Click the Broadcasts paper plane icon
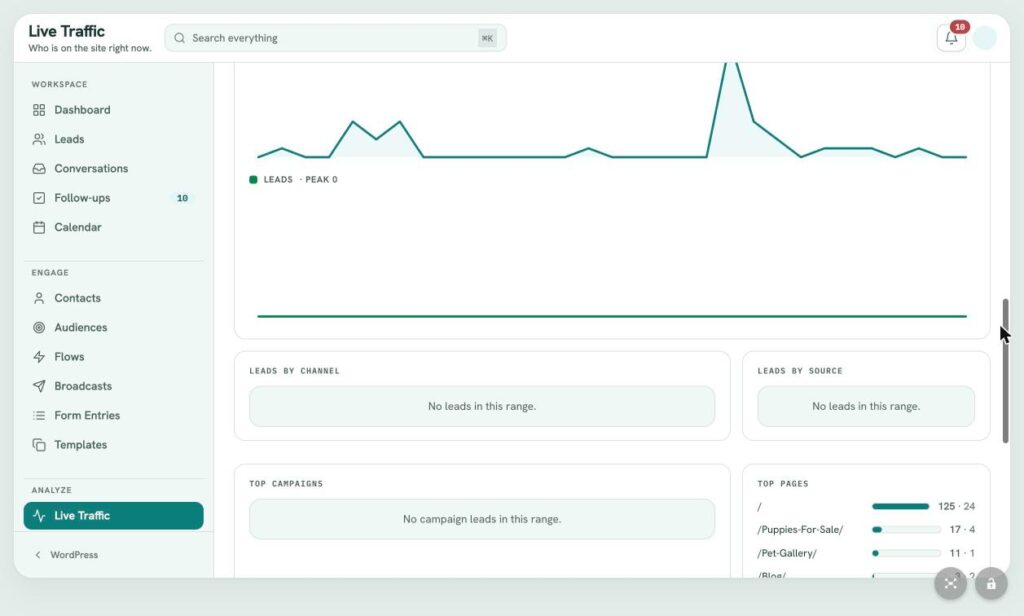This screenshot has height=616, width=1024. 39,386
